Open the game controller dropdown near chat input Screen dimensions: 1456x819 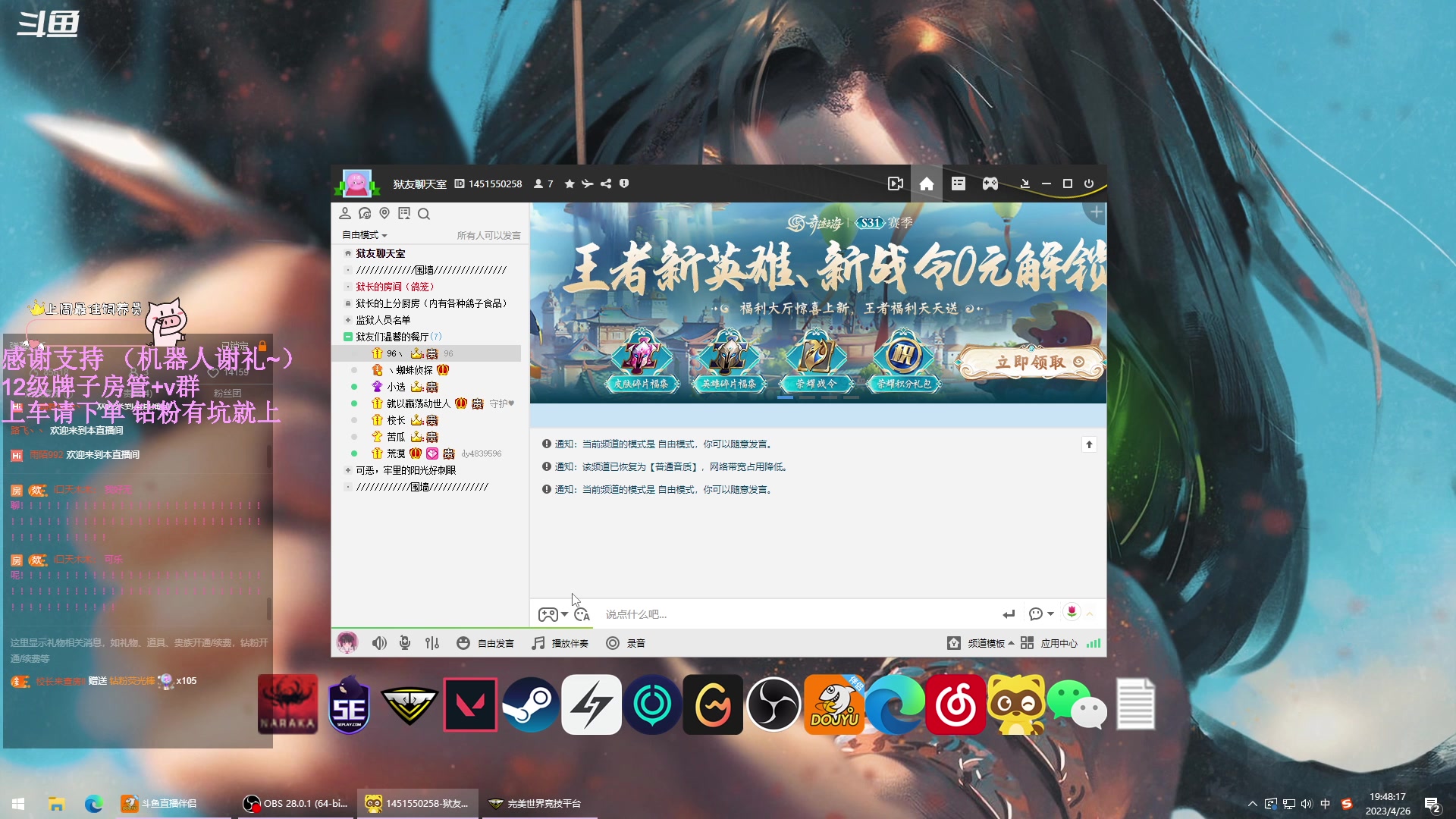(x=553, y=614)
